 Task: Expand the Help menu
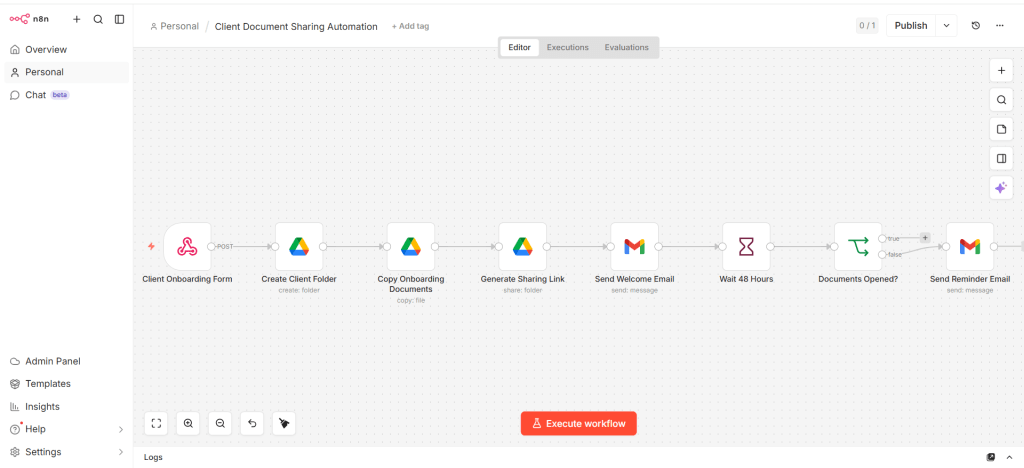pyautogui.click(x=66, y=429)
